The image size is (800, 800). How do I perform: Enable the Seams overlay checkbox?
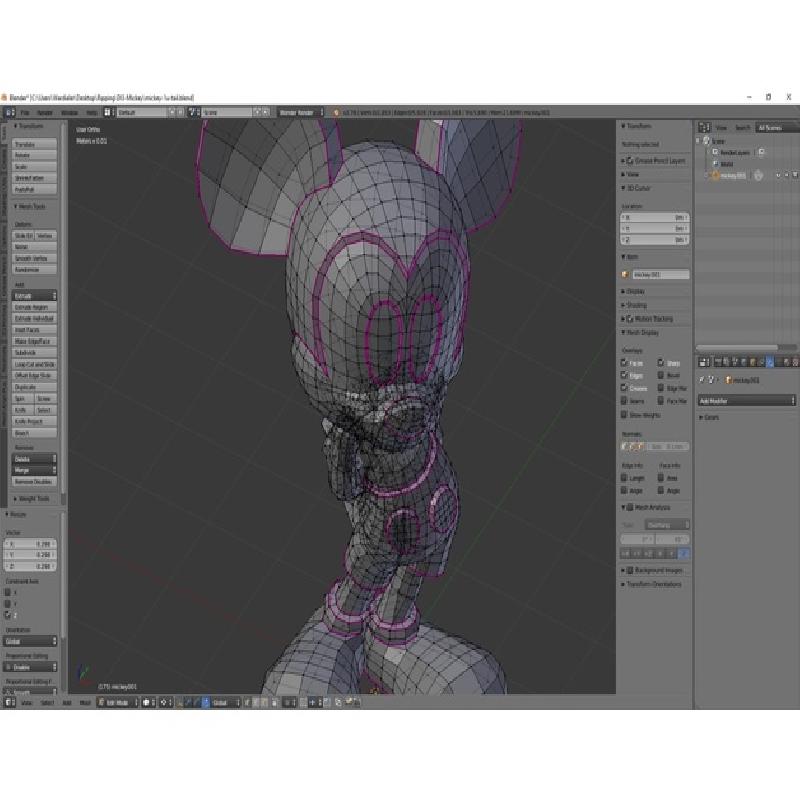pyautogui.click(x=626, y=401)
